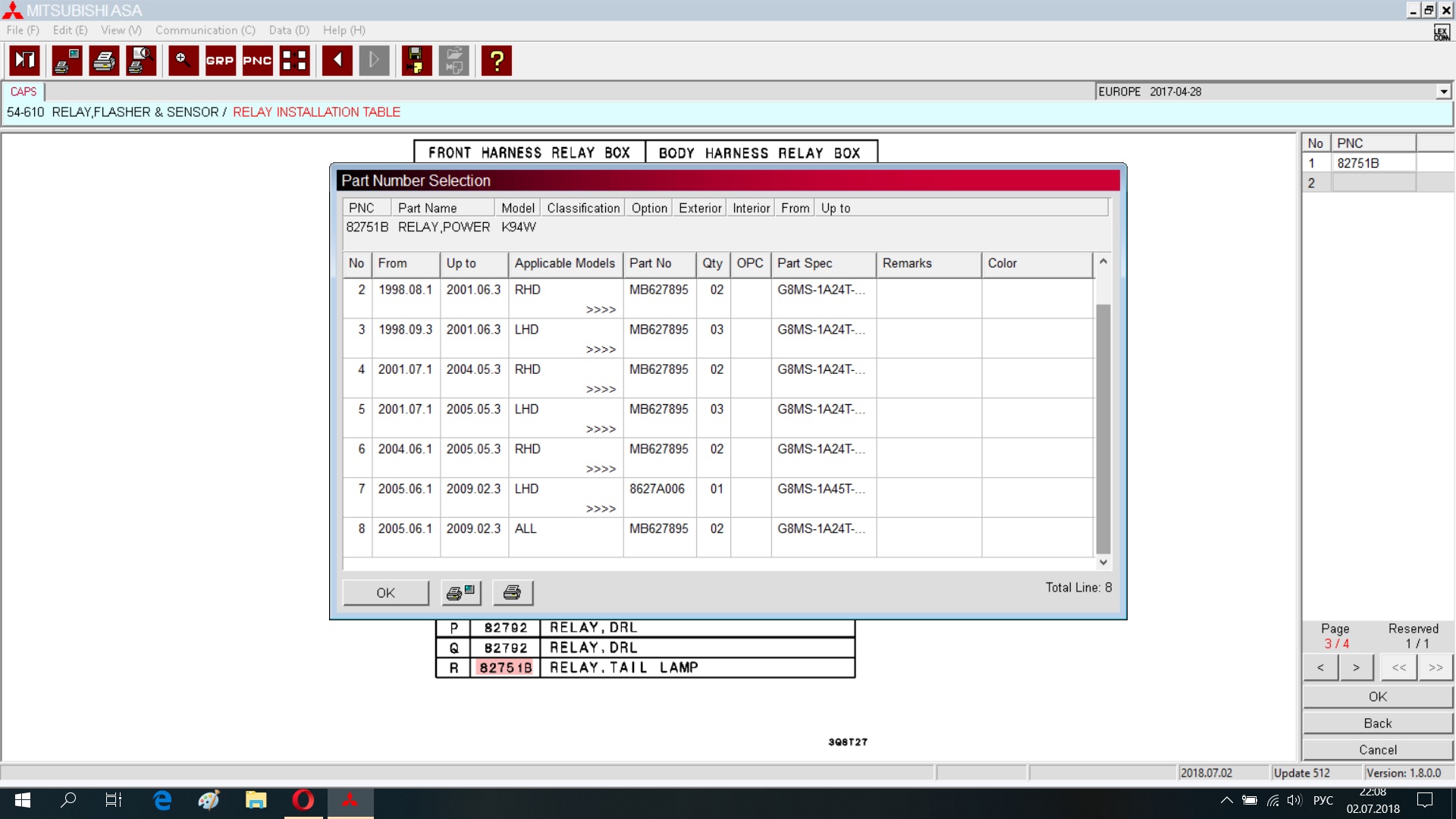
Task: Click the save floppy disk toolbar icon
Action: [416, 61]
